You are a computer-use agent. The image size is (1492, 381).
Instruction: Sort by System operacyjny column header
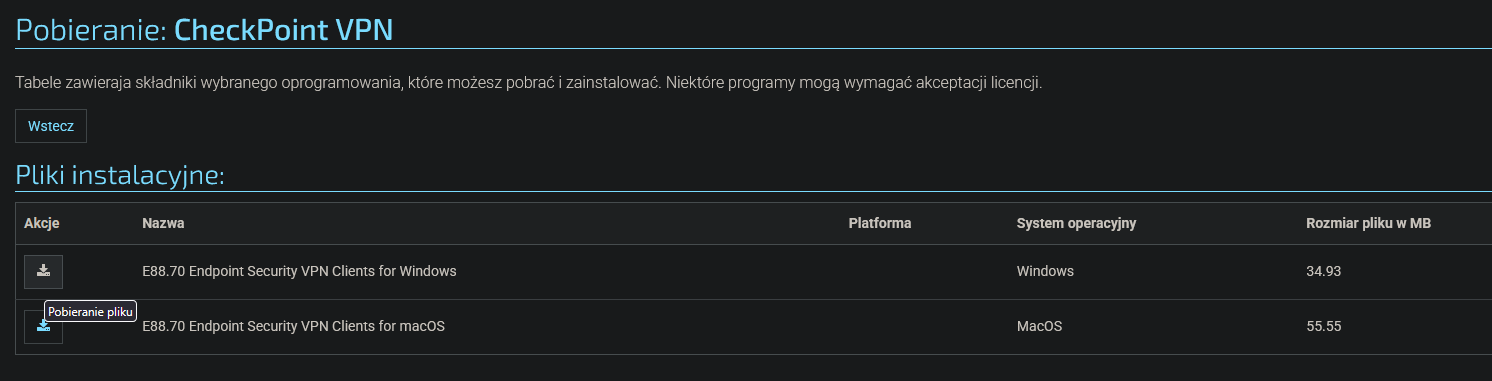(x=1076, y=223)
